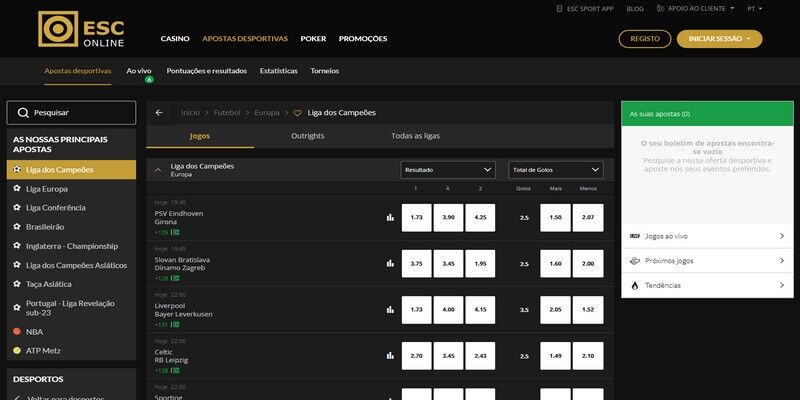Expand Próximos jogos row chevron
Screen dimensions: 800x400
782,261
